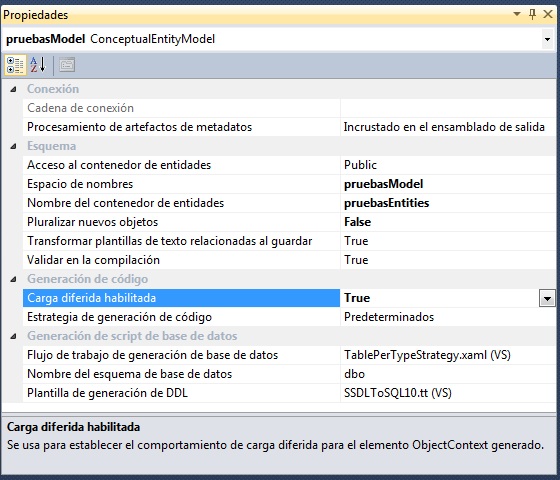This screenshot has width=560, height=480.
Task: Toggle auto-hide pin of Propiedades panel
Action: point(532,14)
